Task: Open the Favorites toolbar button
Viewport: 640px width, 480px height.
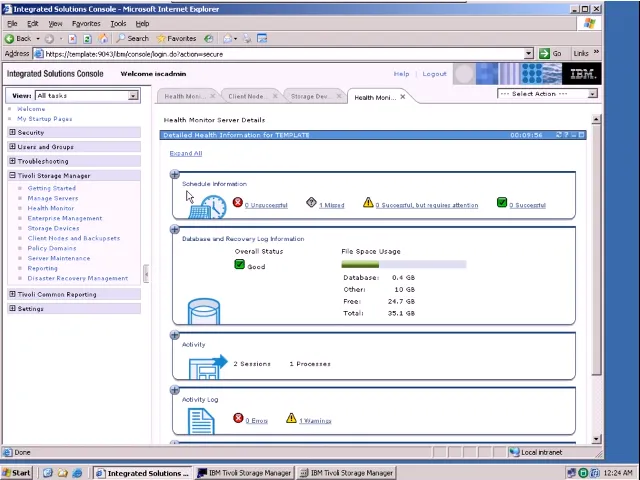Action: (x=176, y=38)
